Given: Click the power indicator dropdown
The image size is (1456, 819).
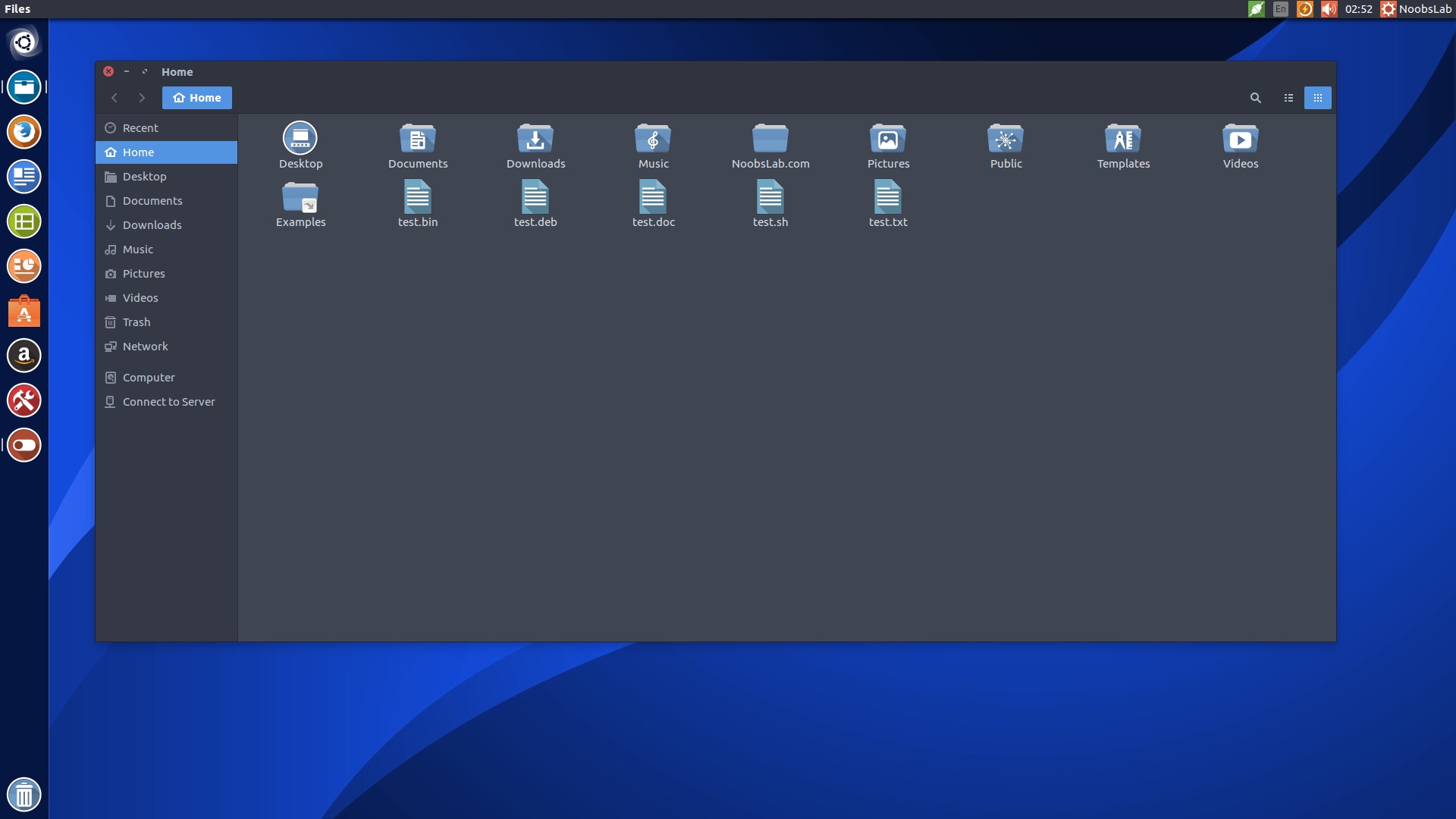Looking at the screenshot, I should click(1305, 9).
